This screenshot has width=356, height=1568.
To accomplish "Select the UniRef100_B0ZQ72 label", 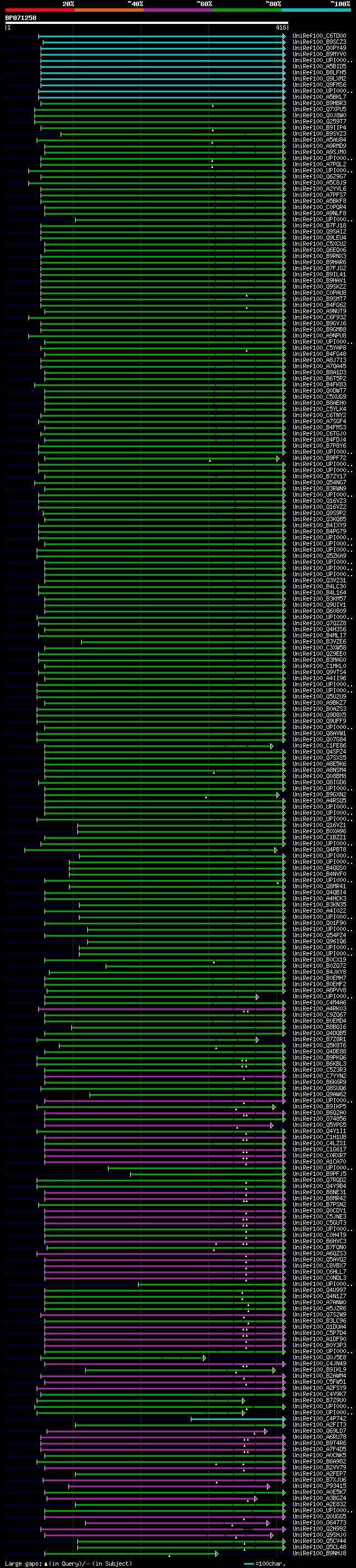I will (x=319, y=966).
